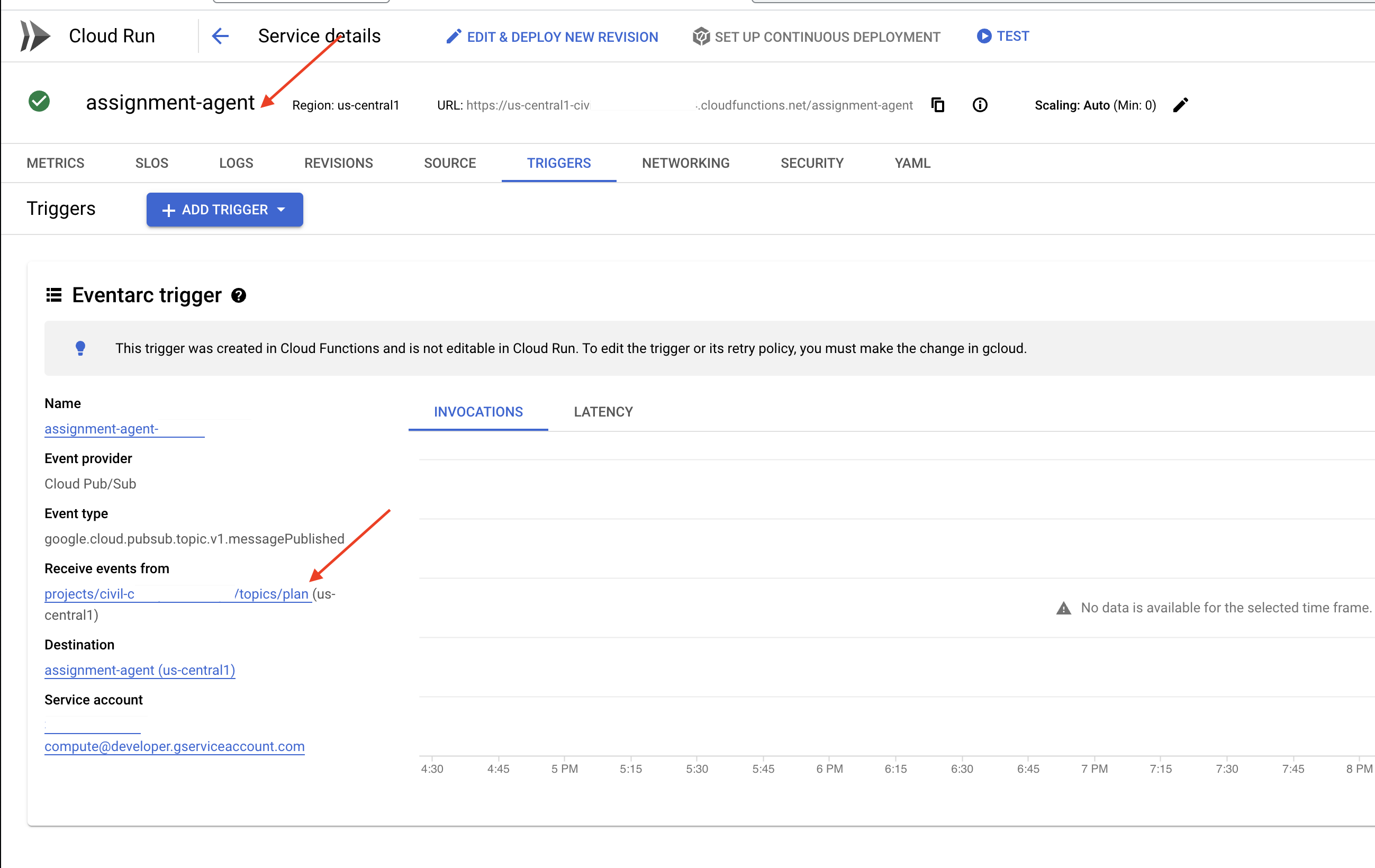Viewport: 1375px width, 868px height.
Task: Click the assignment-agent destination link
Action: (139, 670)
